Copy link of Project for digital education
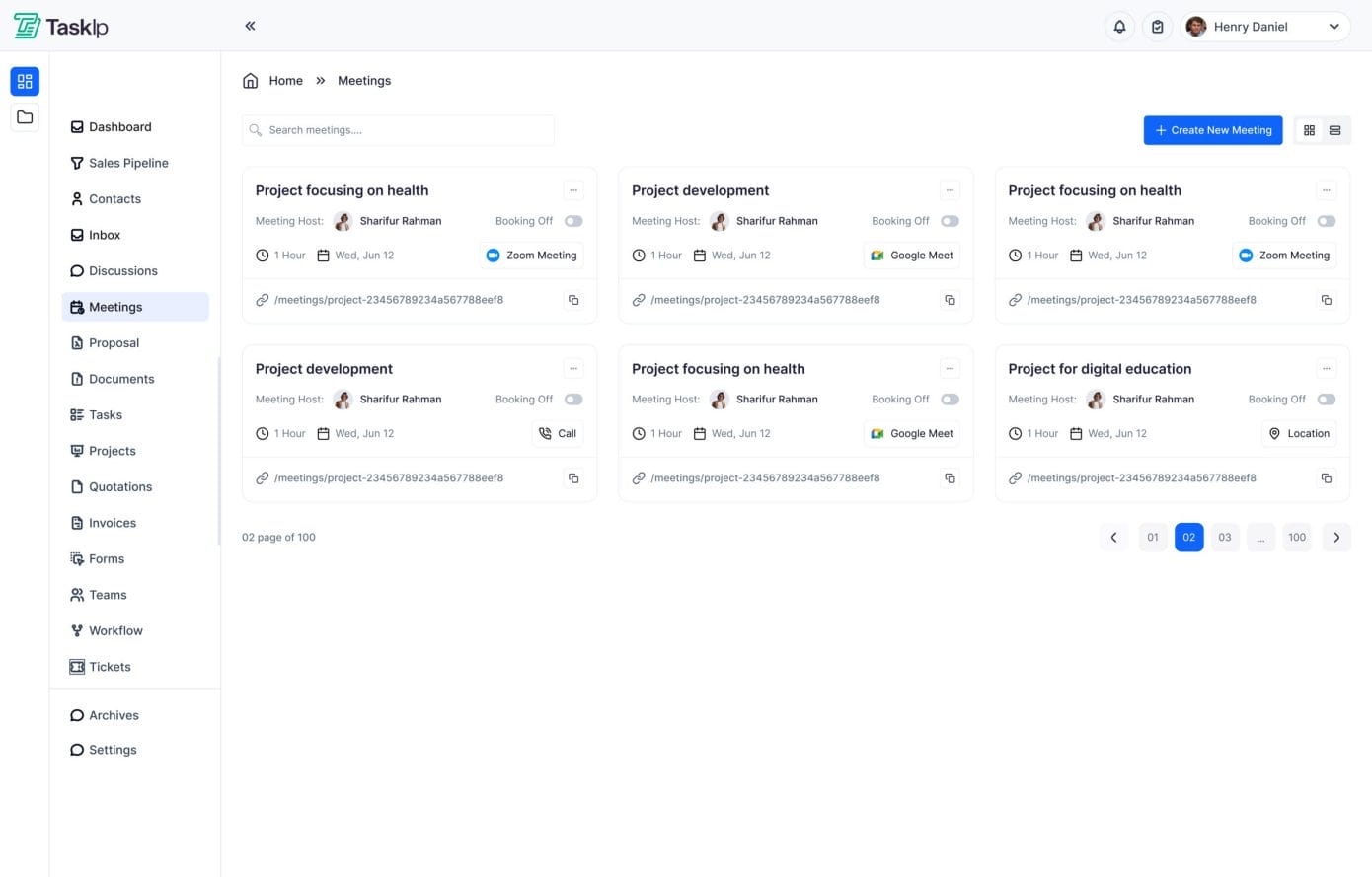This screenshot has height=877, width=1372. [1326, 478]
